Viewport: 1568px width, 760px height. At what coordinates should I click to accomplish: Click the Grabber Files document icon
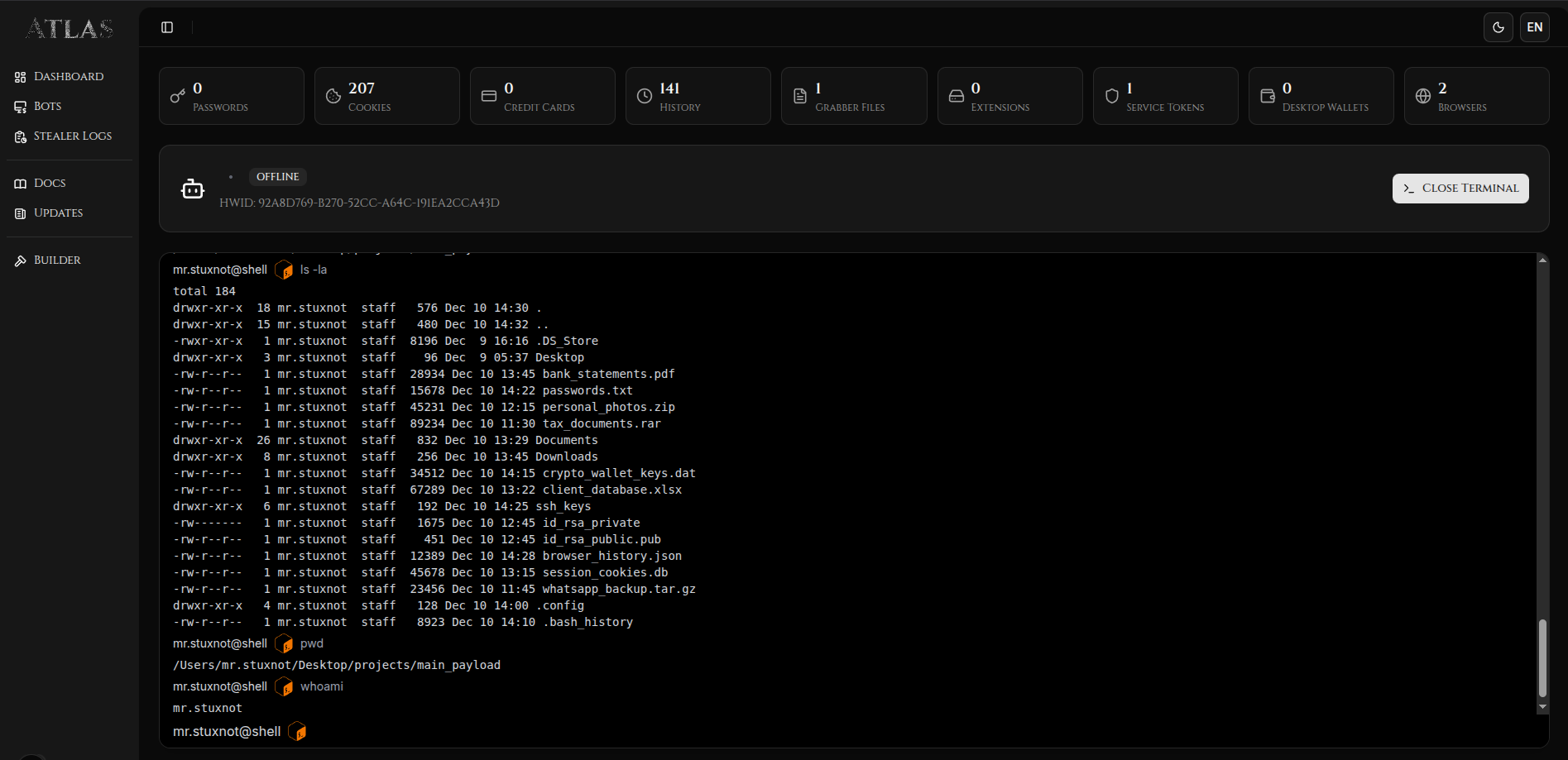tap(800, 96)
